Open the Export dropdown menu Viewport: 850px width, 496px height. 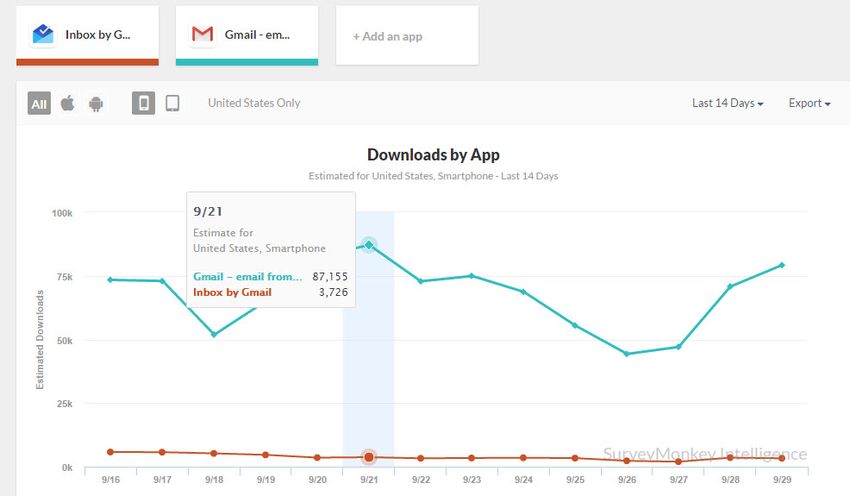tap(809, 103)
